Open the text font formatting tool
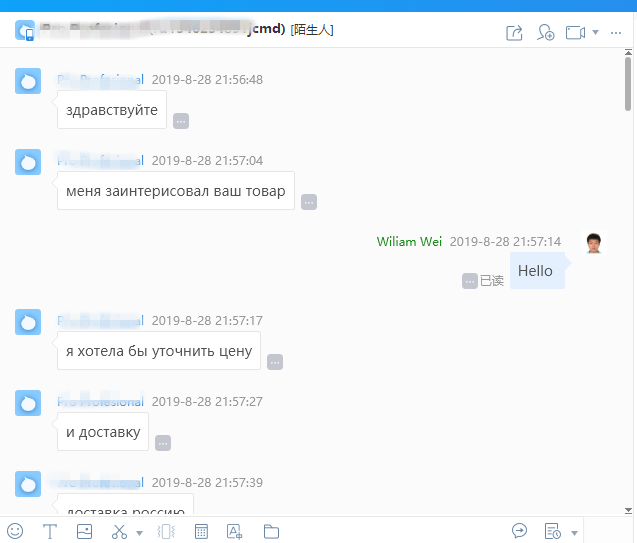 (x=50, y=531)
